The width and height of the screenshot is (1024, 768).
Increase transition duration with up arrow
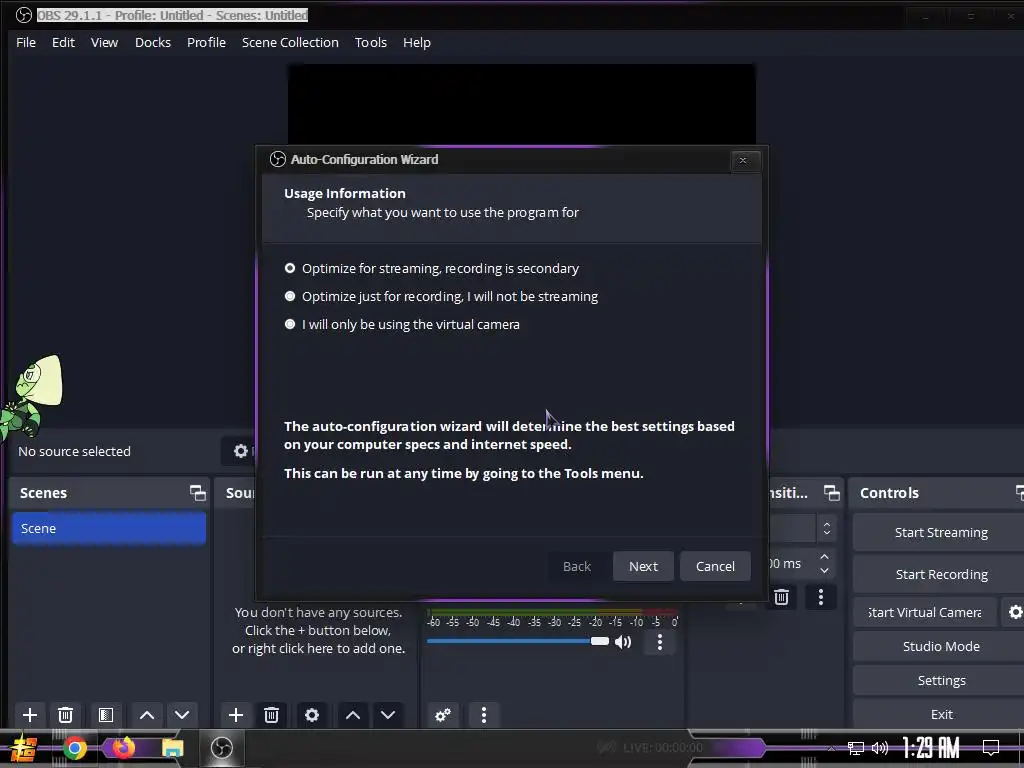tap(825, 557)
